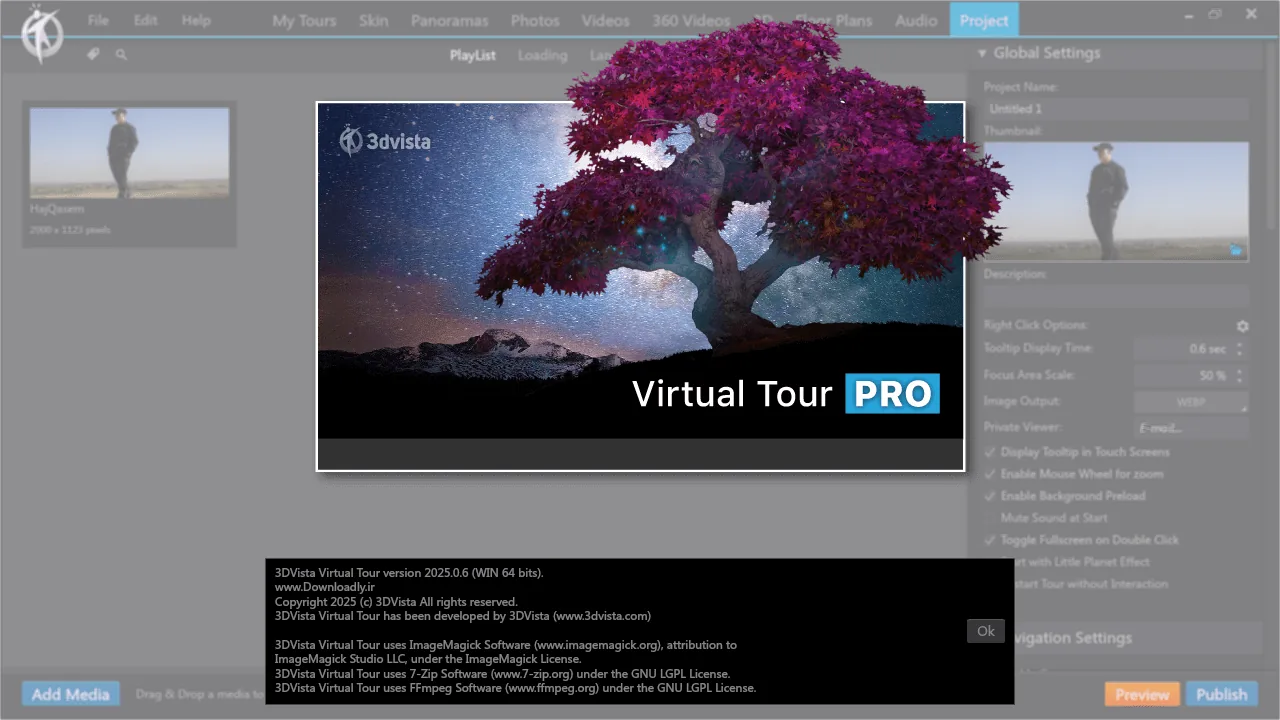Image resolution: width=1280 pixels, height=720 pixels.
Task: Click the "Copyright 2025 (c) 3DVista" line
Action: click(396, 602)
